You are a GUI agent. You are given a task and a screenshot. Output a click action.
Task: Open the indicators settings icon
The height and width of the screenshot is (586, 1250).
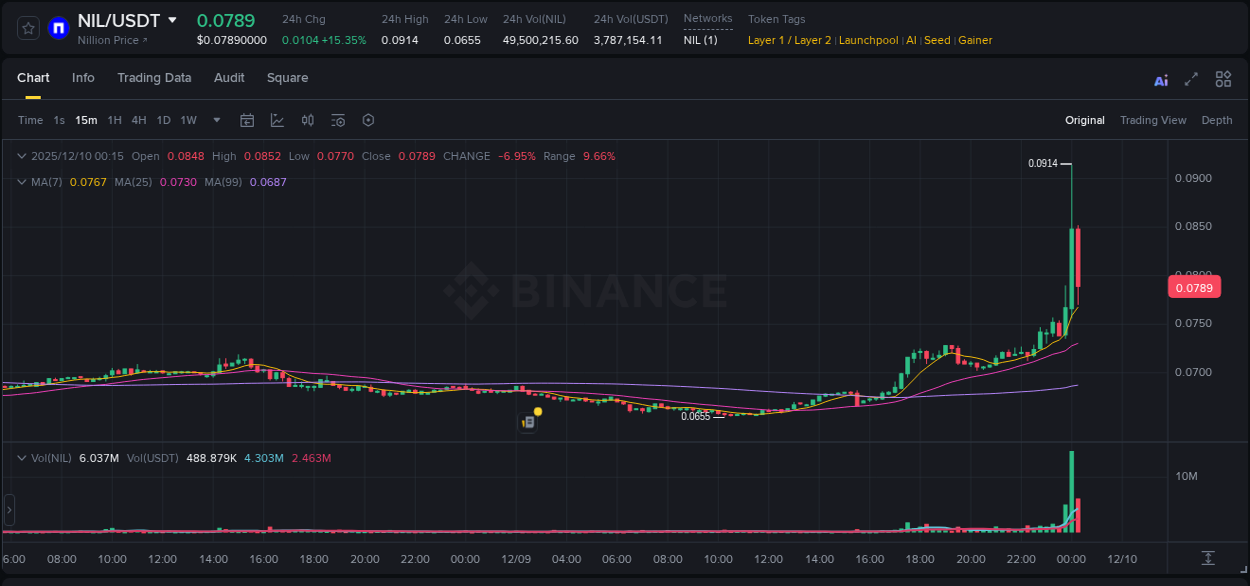point(337,120)
